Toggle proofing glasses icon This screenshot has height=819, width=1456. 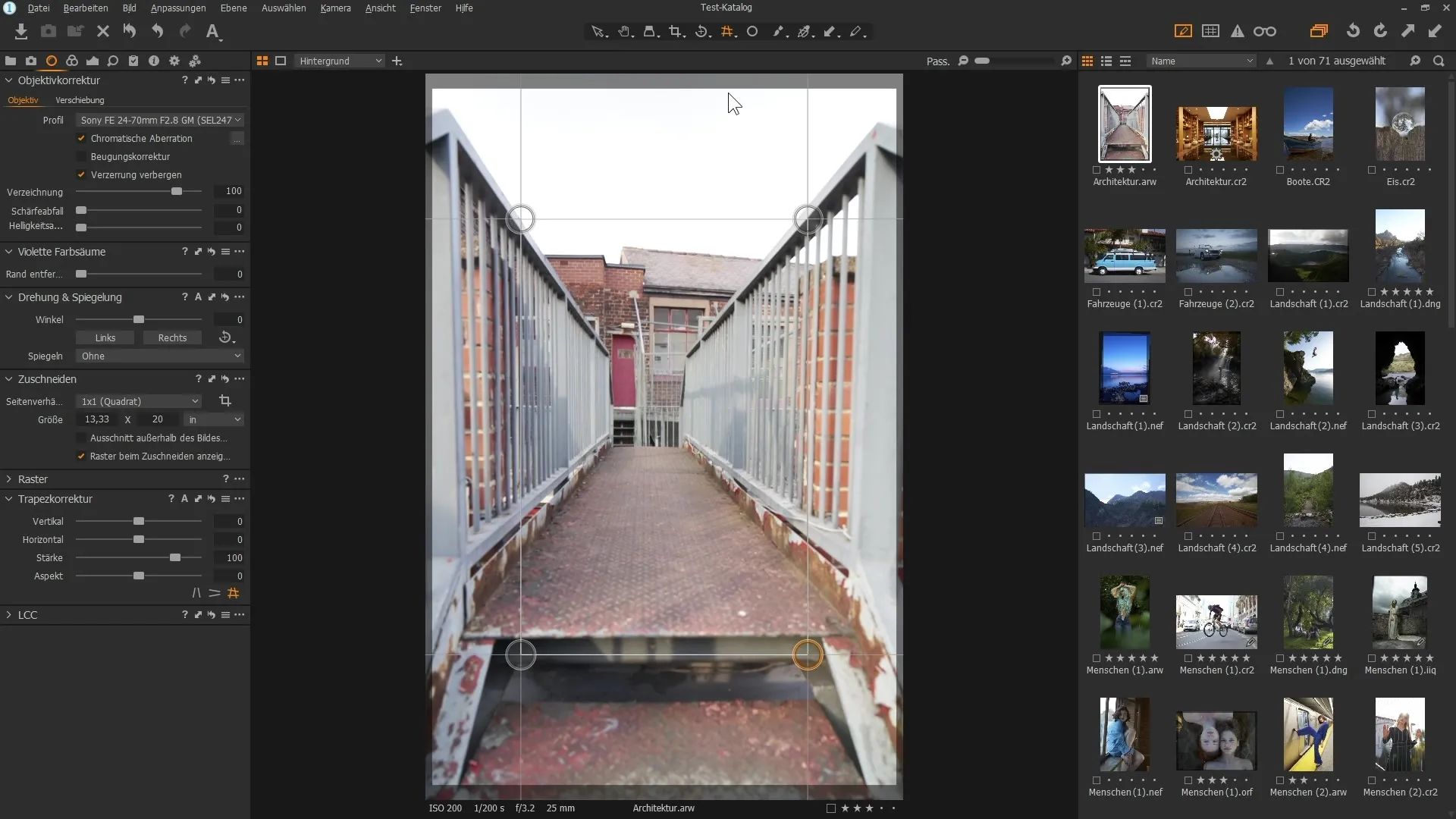[x=1265, y=31]
